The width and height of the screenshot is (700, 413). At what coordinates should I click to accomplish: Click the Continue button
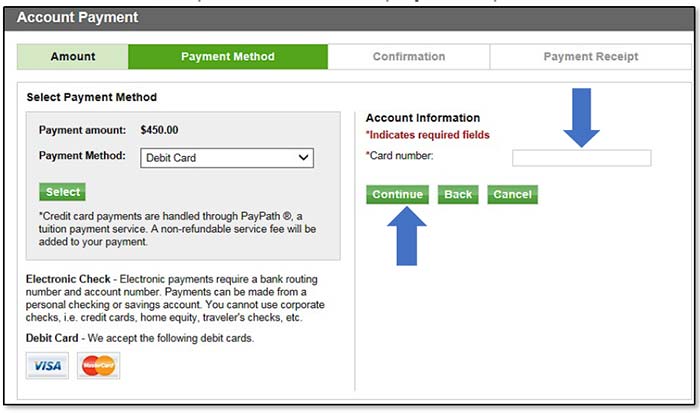click(x=397, y=195)
